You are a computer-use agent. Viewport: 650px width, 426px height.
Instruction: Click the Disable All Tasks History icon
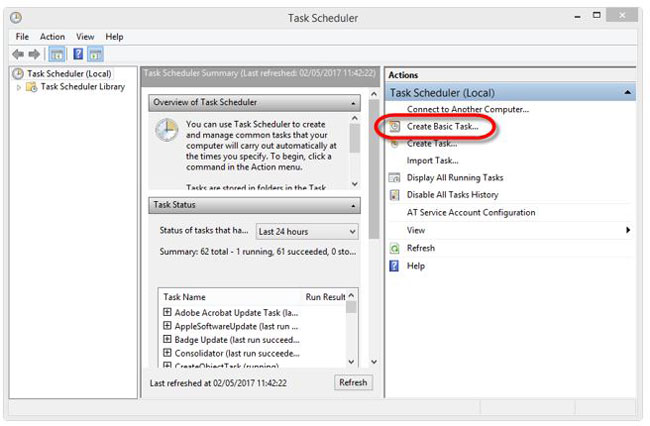(395, 194)
